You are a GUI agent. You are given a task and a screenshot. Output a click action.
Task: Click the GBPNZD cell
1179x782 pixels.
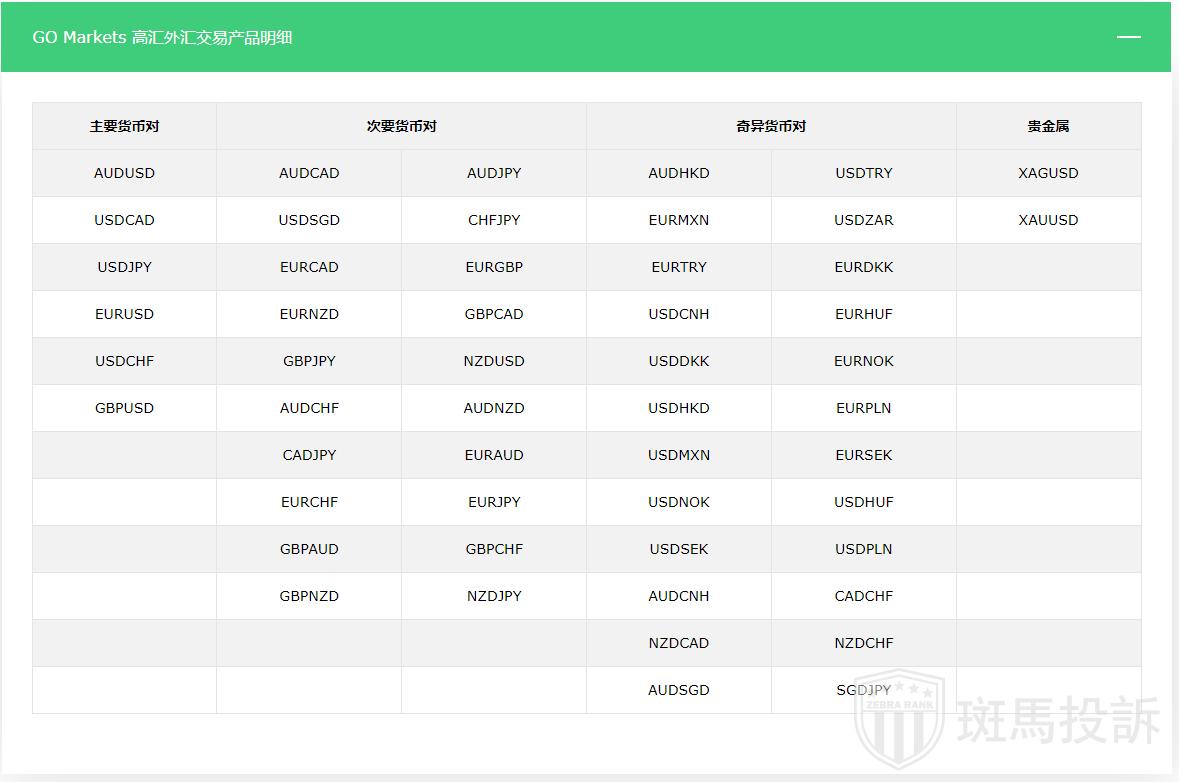click(309, 596)
